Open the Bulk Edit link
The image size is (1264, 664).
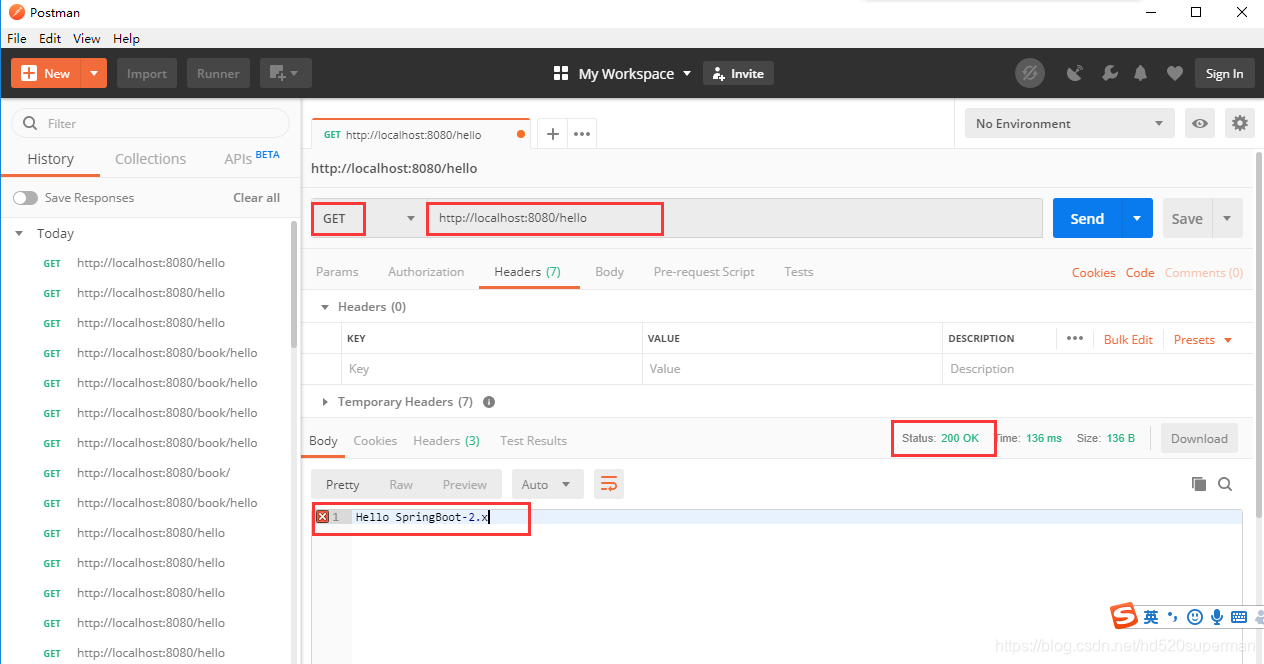point(1128,340)
